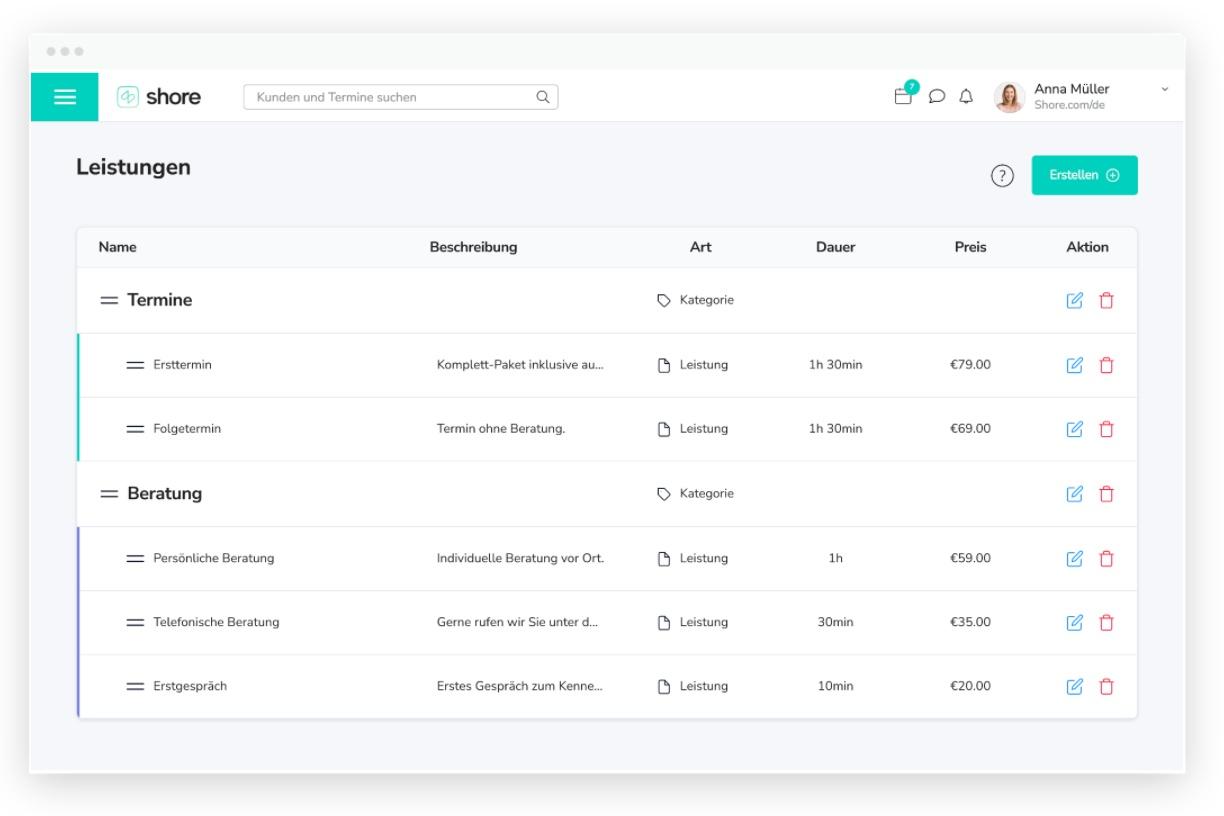Click the drag handle beside Persönliche Beratung
This screenshot has height=816, width=1224.
click(x=135, y=559)
